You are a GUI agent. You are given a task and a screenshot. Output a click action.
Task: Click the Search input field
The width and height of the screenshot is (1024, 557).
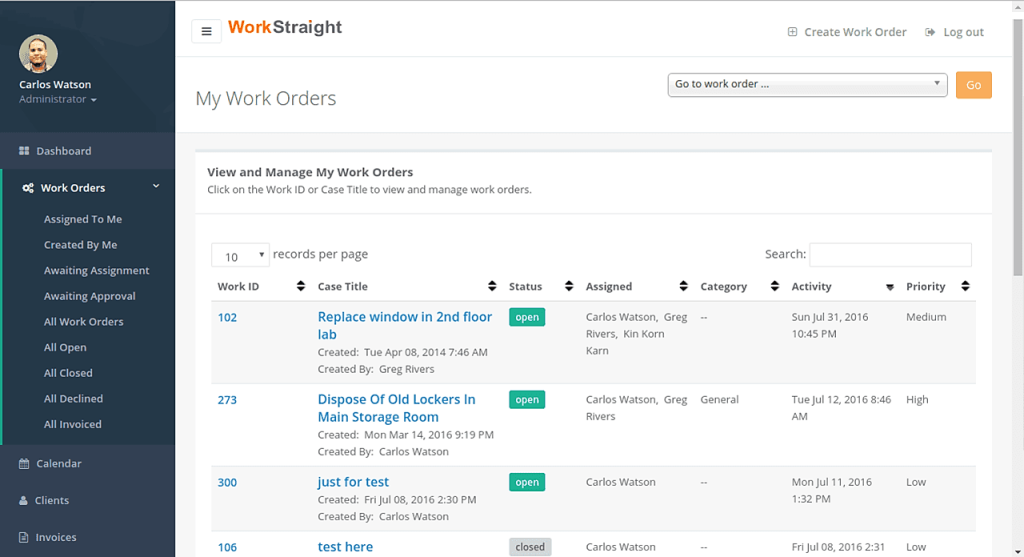pos(890,255)
